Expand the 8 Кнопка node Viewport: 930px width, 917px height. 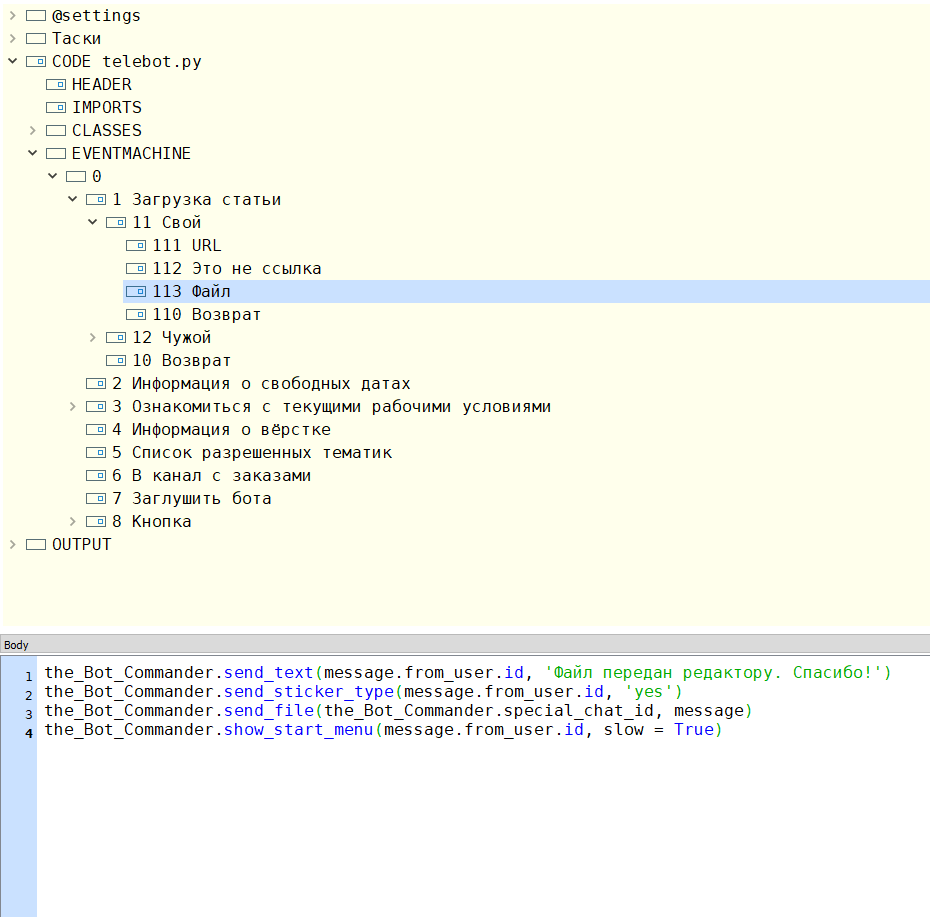click(x=72, y=521)
